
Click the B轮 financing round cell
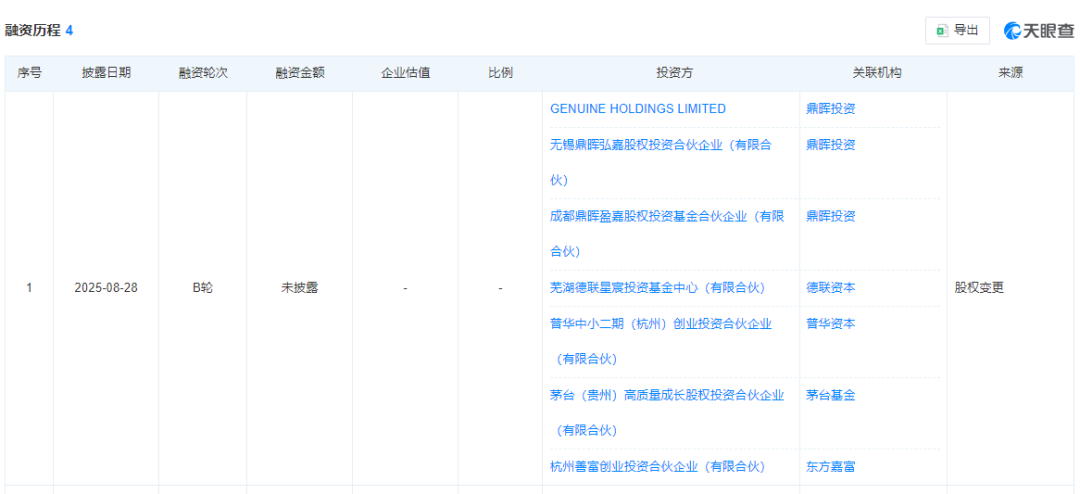(202, 288)
